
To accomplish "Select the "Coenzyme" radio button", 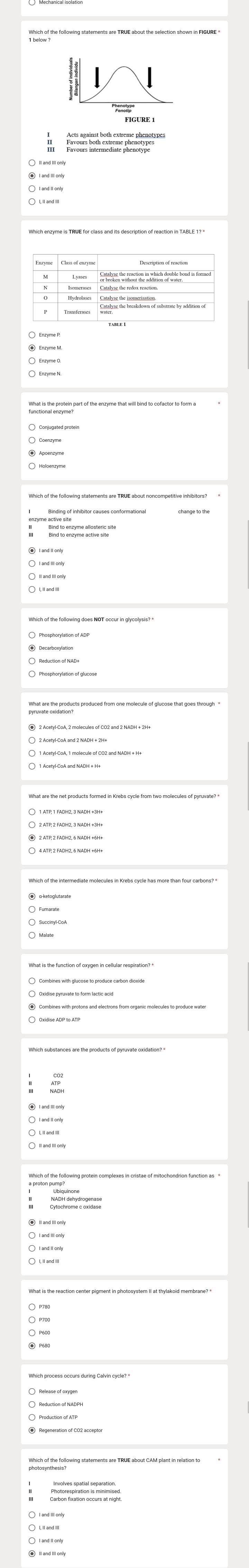I will pyautogui.click(x=33, y=440).
